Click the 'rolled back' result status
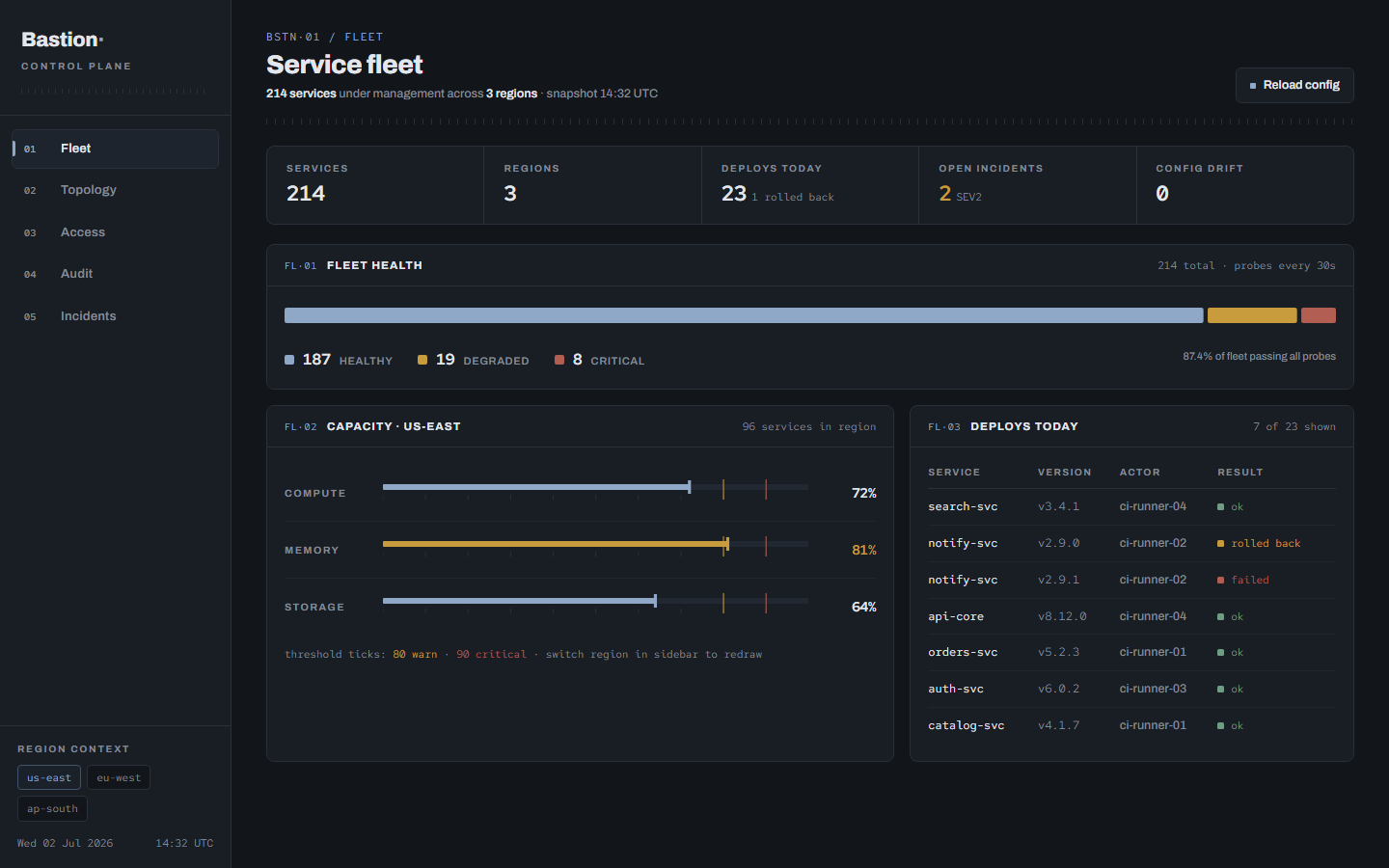The height and width of the screenshot is (868, 1389). point(1266,543)
